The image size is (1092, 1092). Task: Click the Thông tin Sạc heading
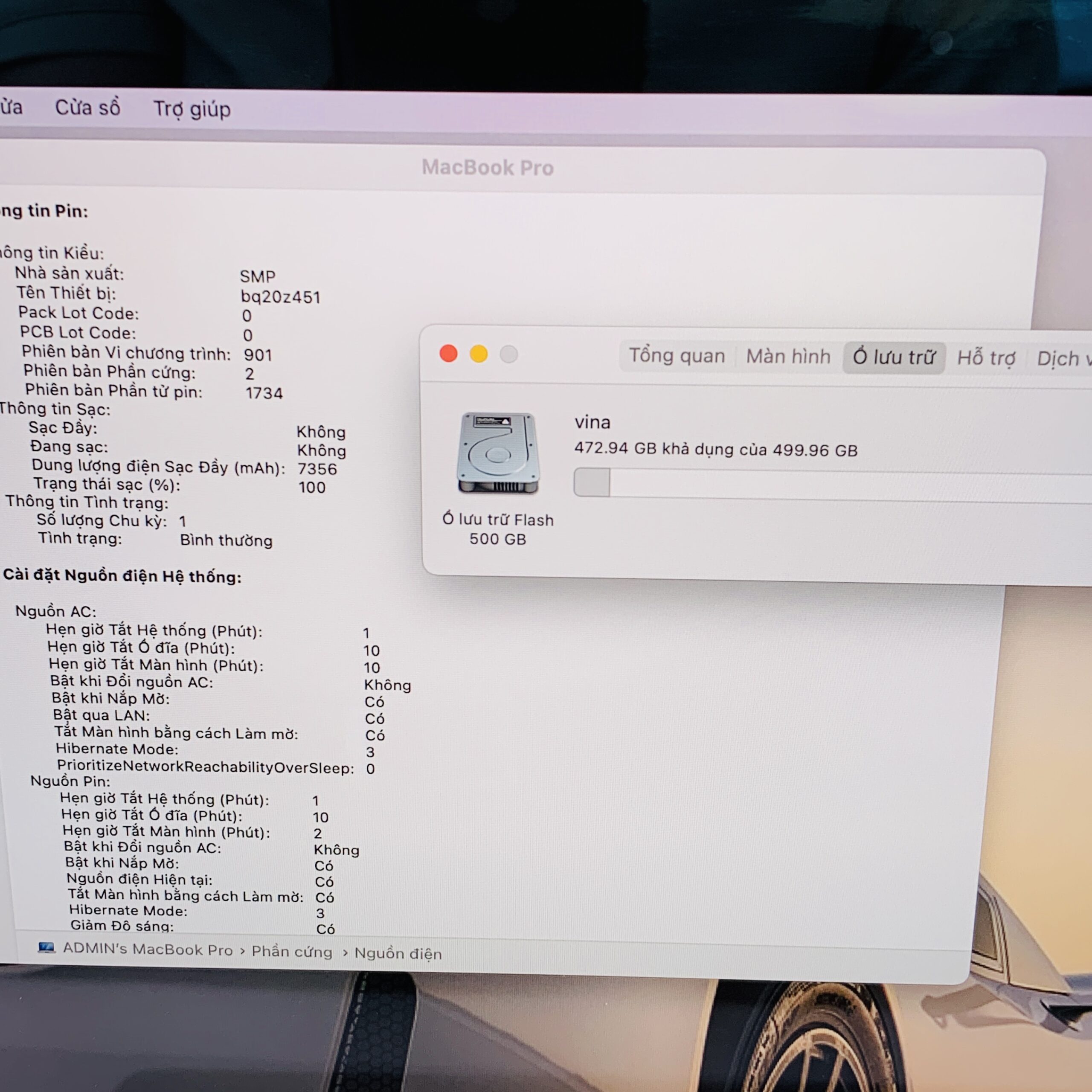pyautogui.click(x=55, y=409)
